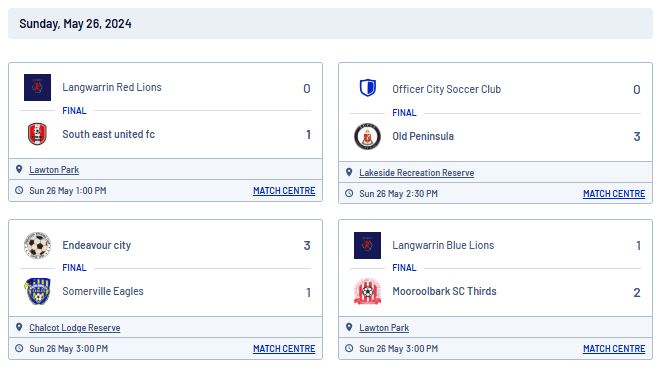Open Match Centre for Endeavour city game

(284, 349)
